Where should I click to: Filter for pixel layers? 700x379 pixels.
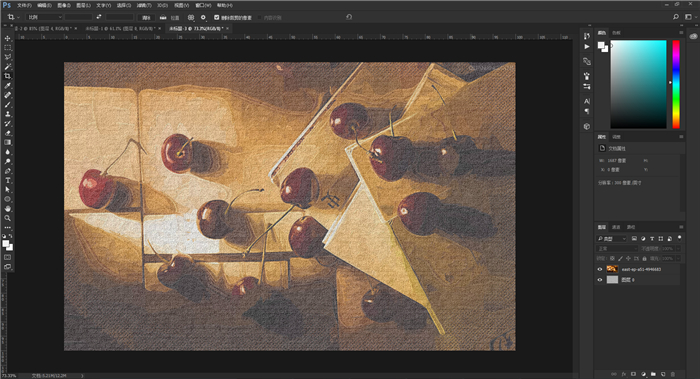(x=634, y=239)
